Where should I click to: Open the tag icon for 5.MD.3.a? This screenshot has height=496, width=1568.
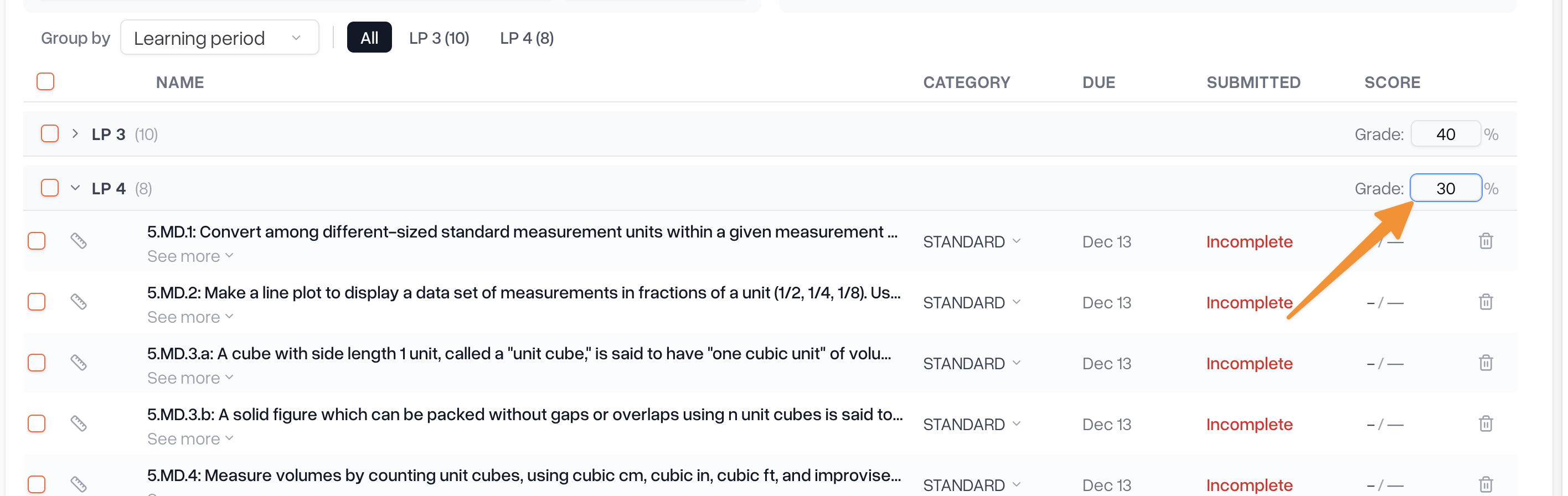(79, 363)
